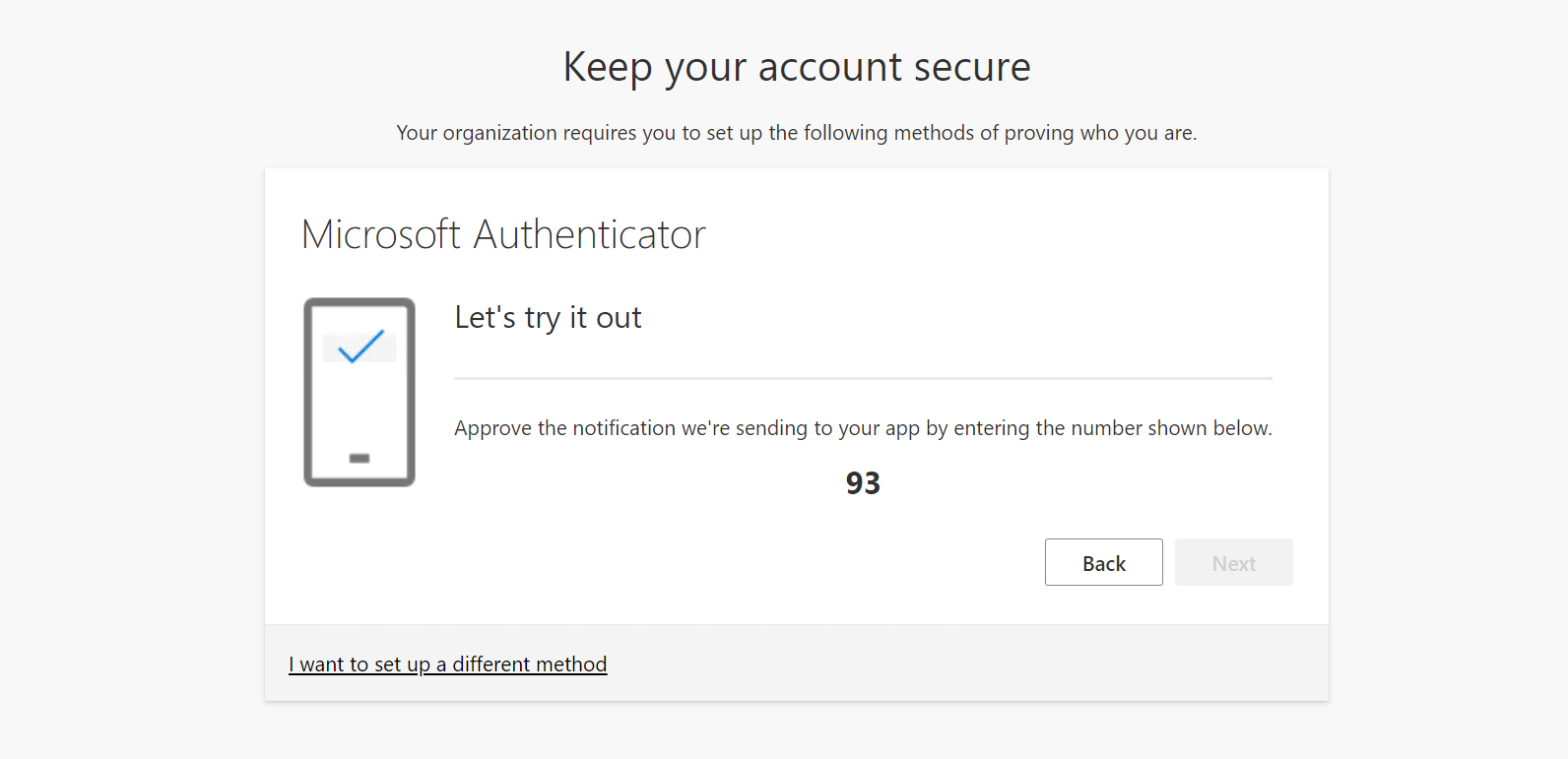1568x759 pixels.
Task: Click the word 'Microsoft' in card heading
Action: tap(381, 234)
